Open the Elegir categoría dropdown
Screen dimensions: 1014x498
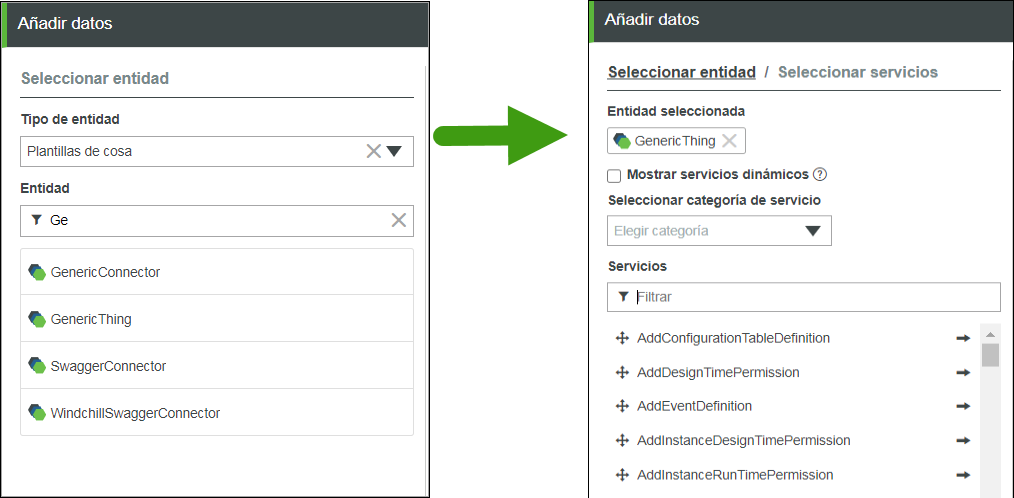[719, 231]
